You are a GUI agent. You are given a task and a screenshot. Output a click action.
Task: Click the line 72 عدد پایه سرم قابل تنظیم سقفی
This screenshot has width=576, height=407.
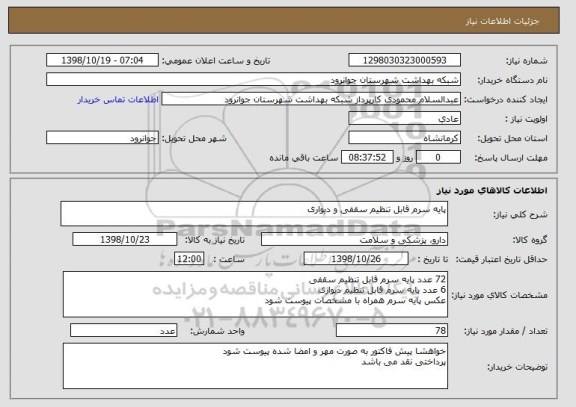point(377,280)
